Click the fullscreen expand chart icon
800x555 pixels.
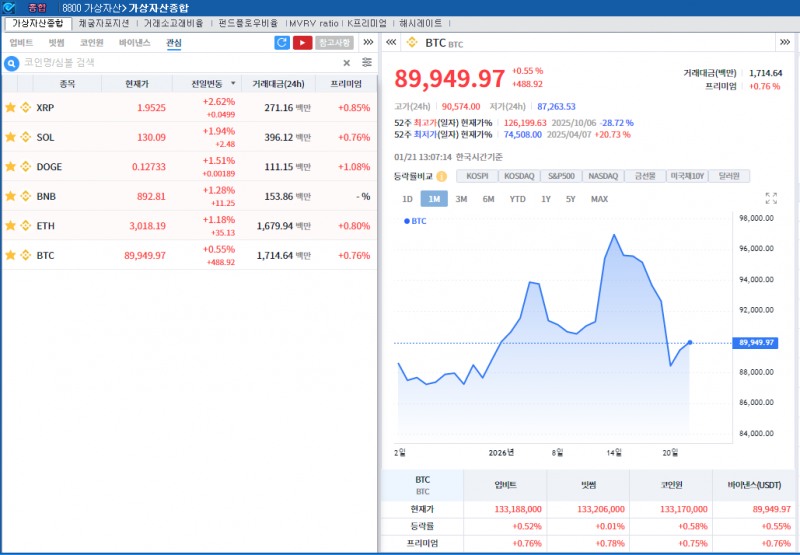(x=771, y=199)
